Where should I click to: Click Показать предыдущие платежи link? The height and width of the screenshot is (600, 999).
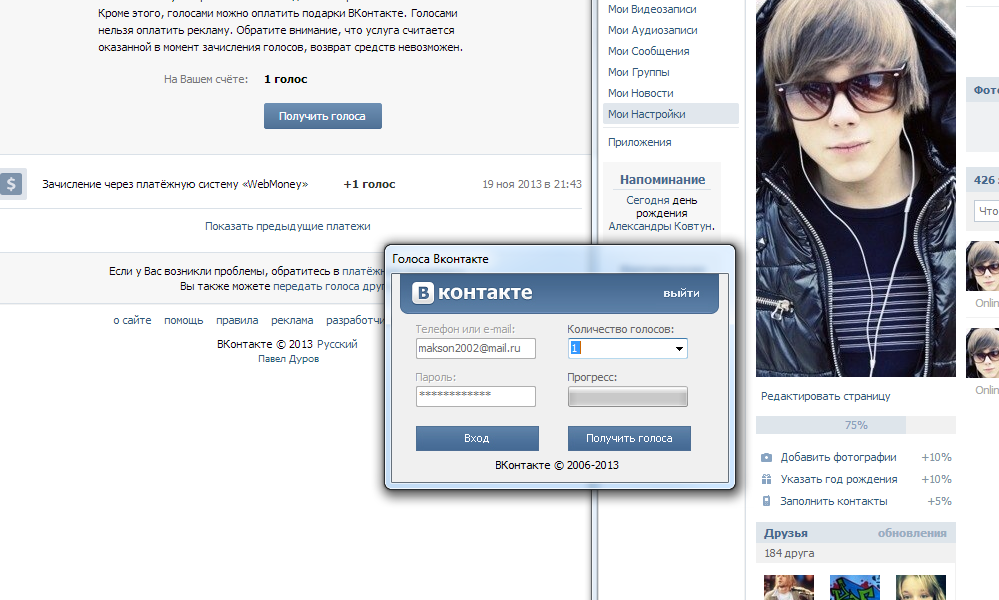[x=287, y=226]
